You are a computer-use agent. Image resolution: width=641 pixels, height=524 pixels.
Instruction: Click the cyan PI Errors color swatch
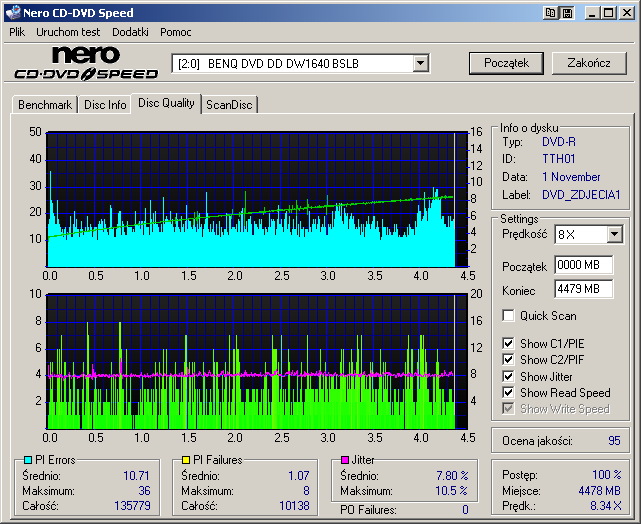(x=28, y=460)
